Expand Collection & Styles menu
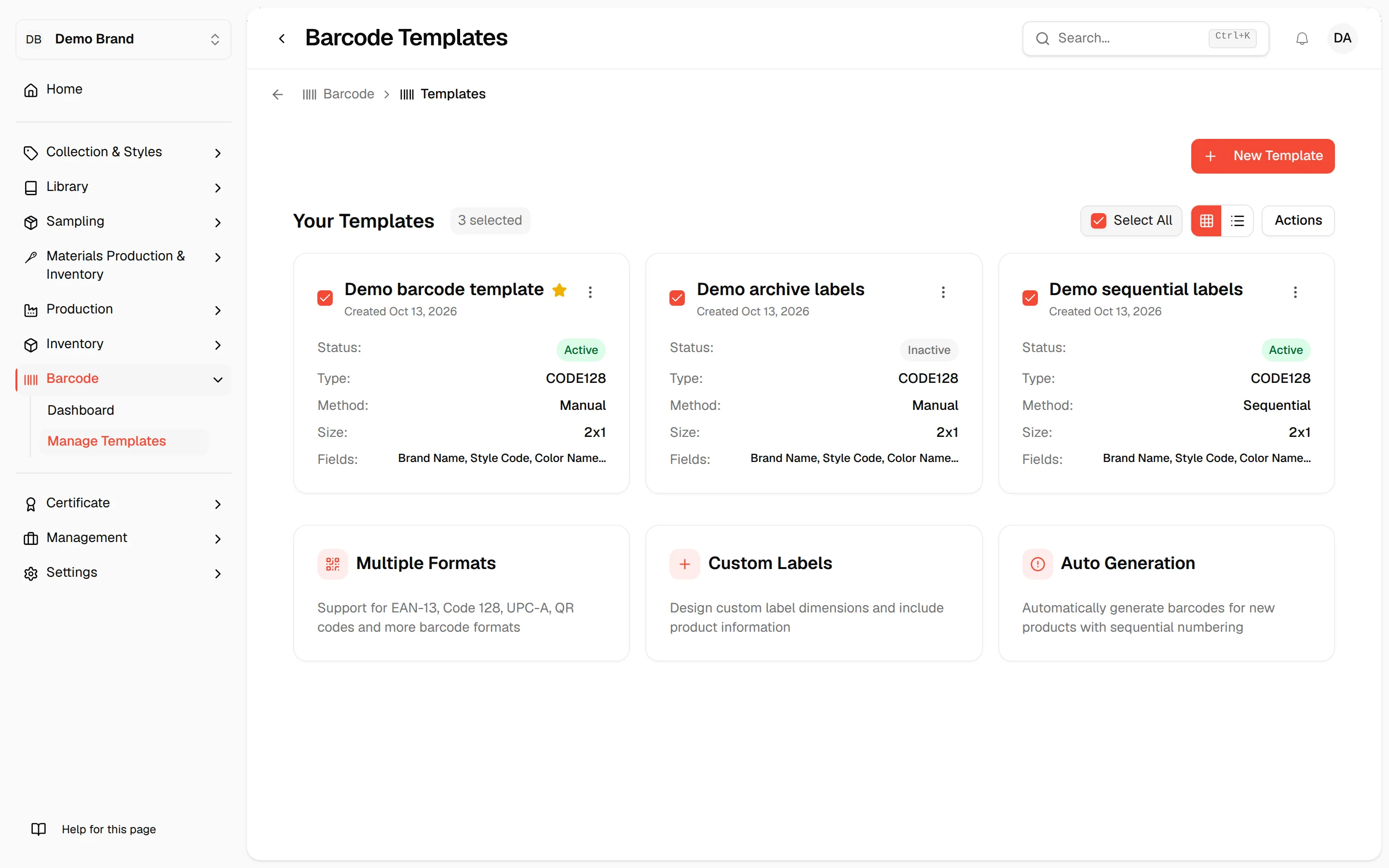The width and height of the screenshot is (1389, 868). tap(123, 152)
